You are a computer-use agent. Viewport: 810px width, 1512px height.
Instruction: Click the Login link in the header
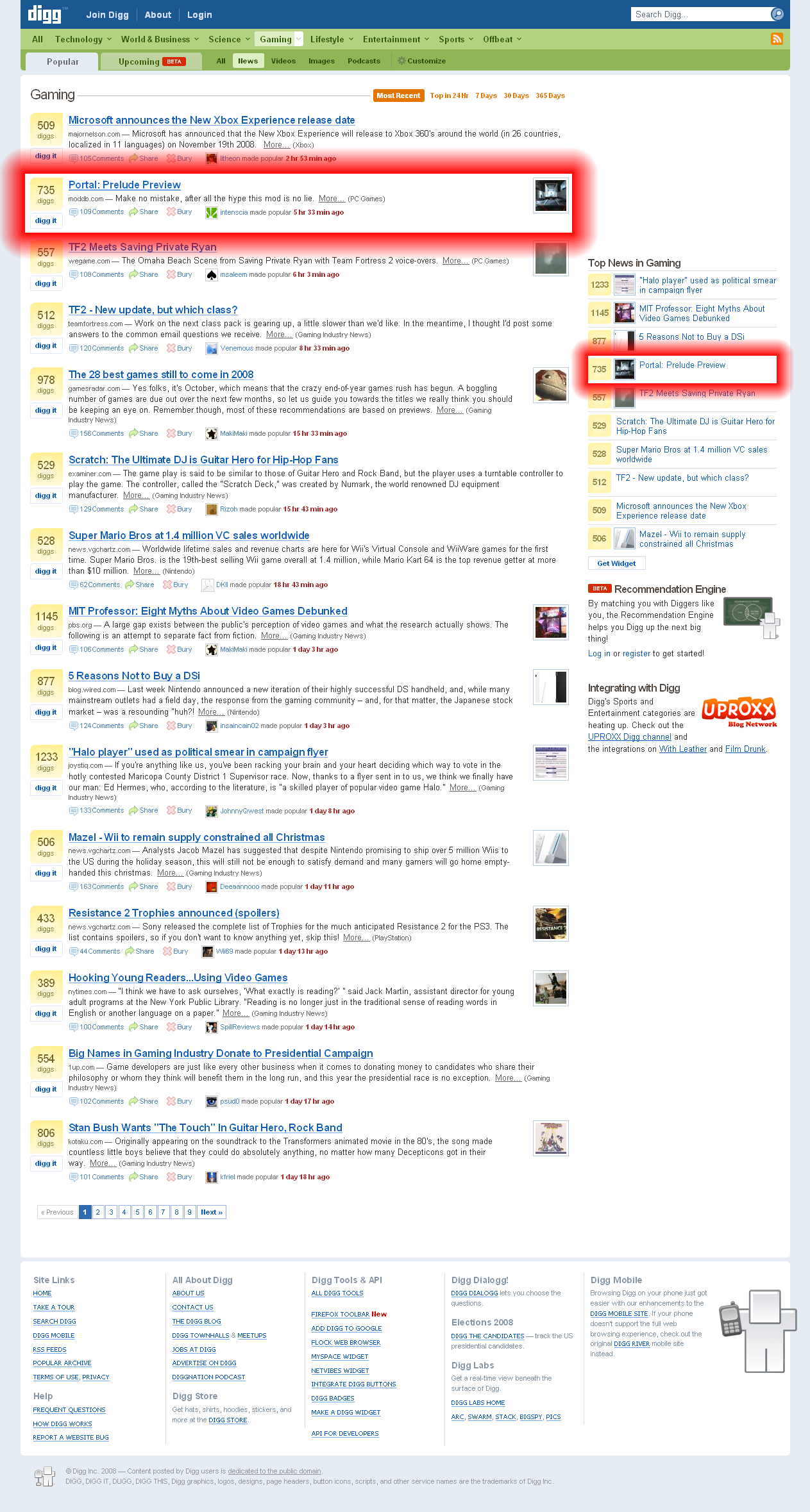click(x=199, y=15)
